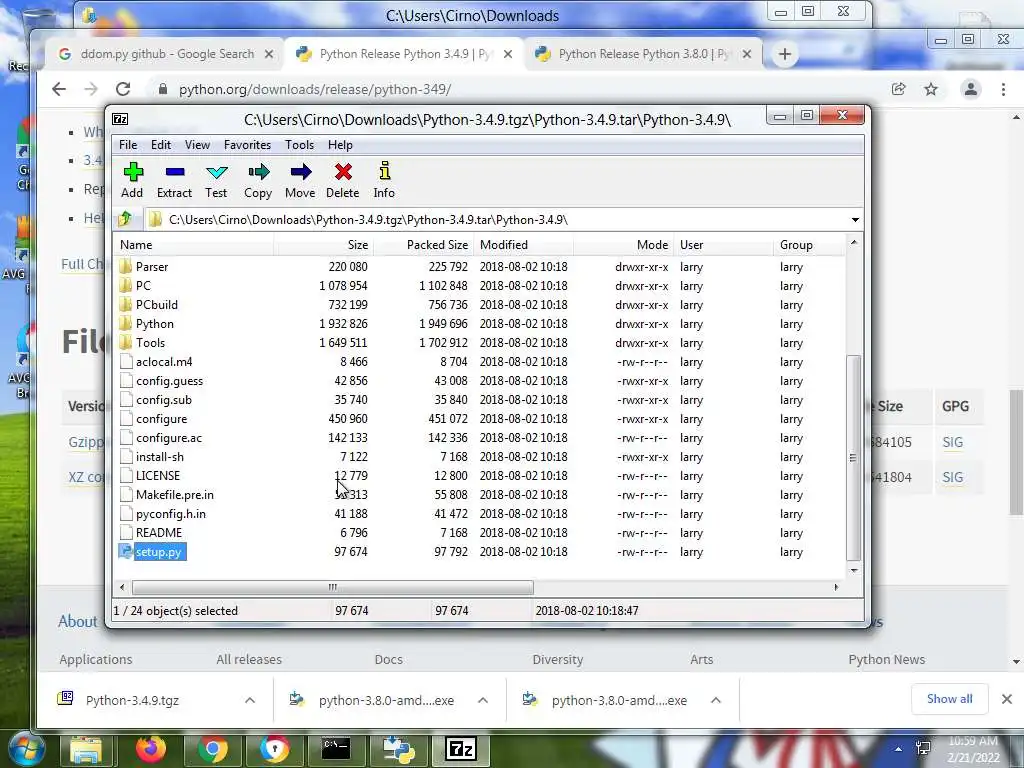Open a new Chrome tab

click(785, 54)
